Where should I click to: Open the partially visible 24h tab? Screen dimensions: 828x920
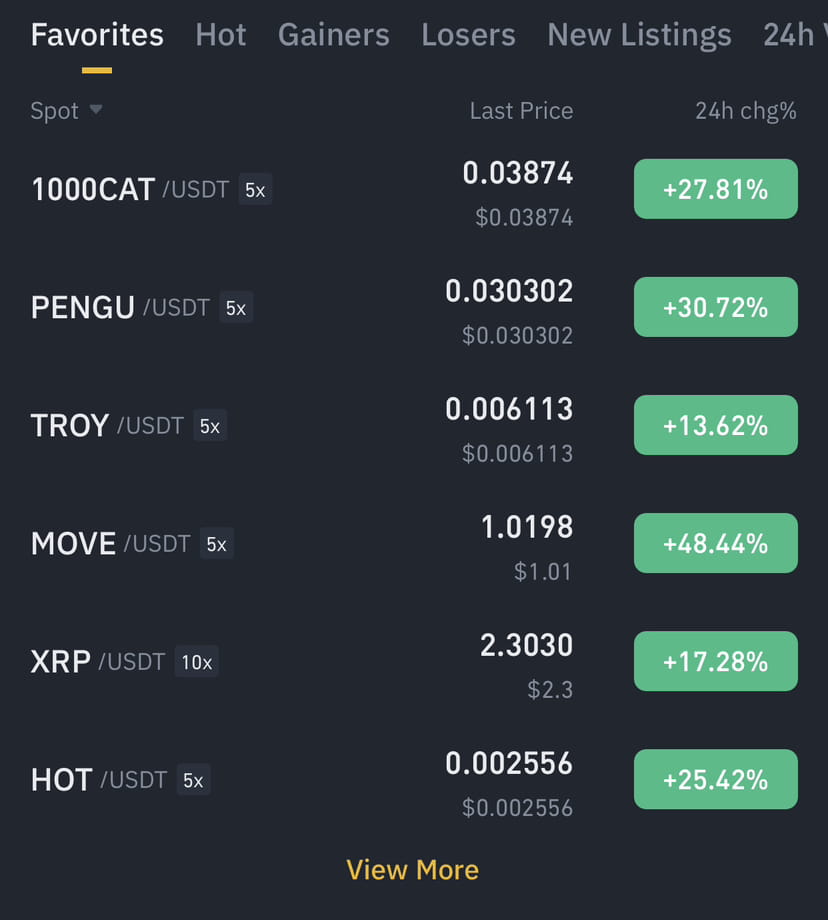tap(795, 35)
